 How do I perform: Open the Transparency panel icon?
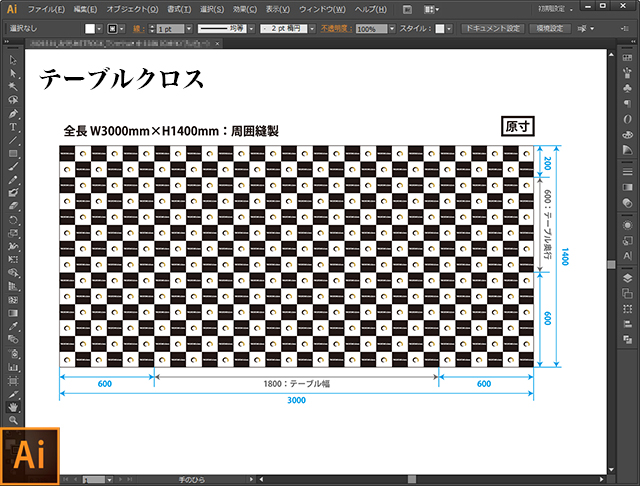(627, 203)
